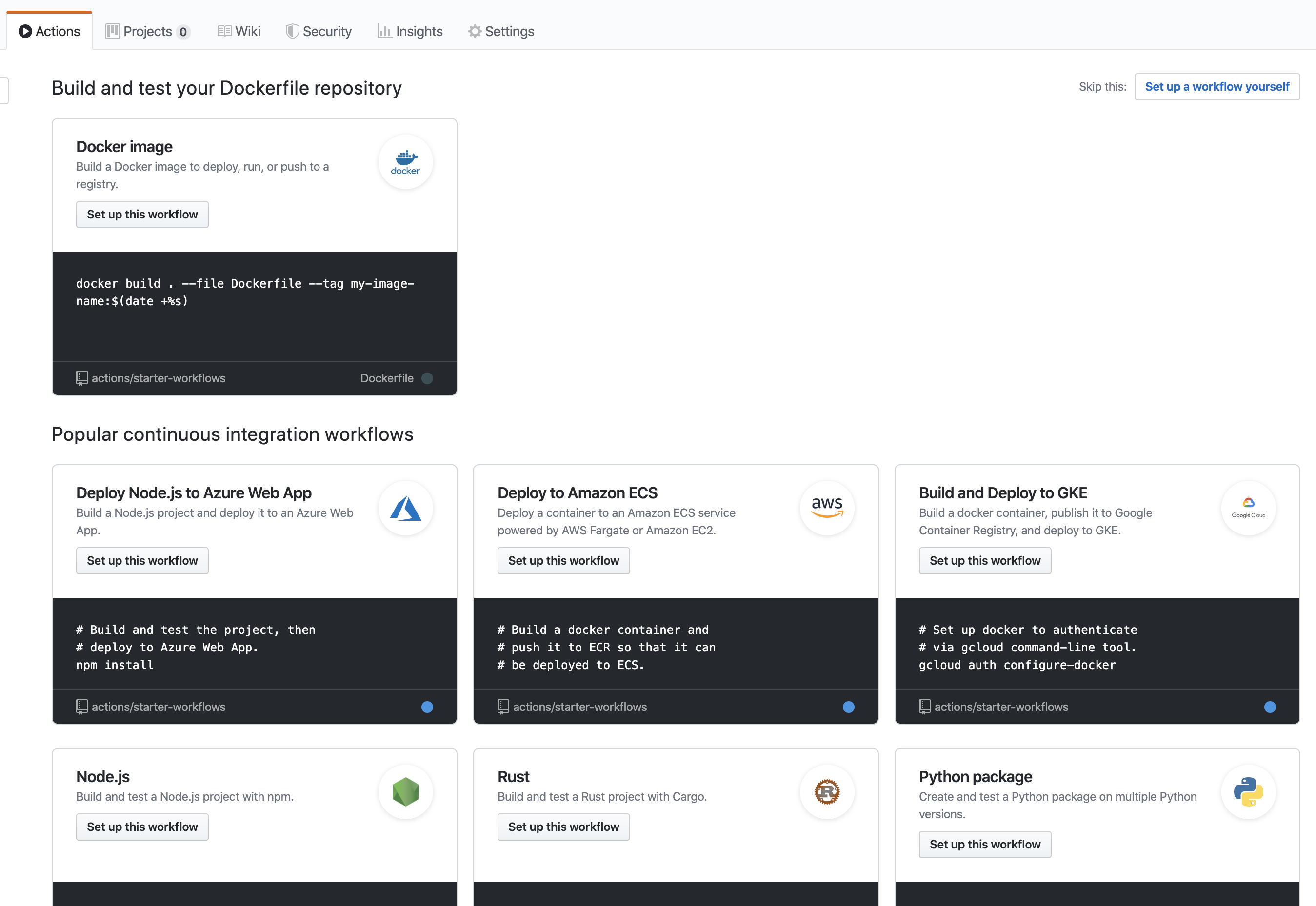Click the Settings gear icon
1316x906 pixels.
pos(475,31)
